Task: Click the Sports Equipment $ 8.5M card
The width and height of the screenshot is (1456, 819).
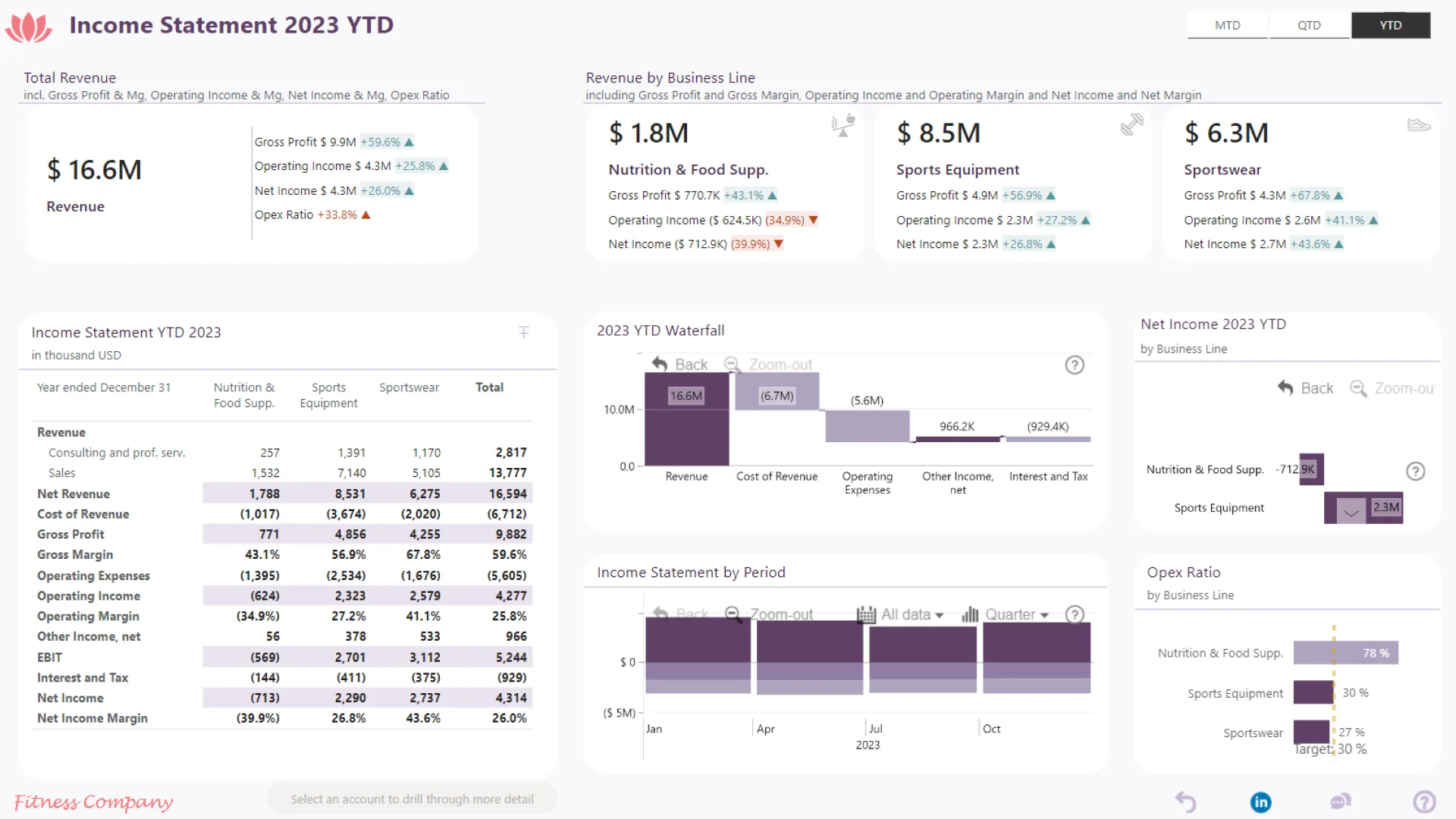Action: [x=1012, y=186]
